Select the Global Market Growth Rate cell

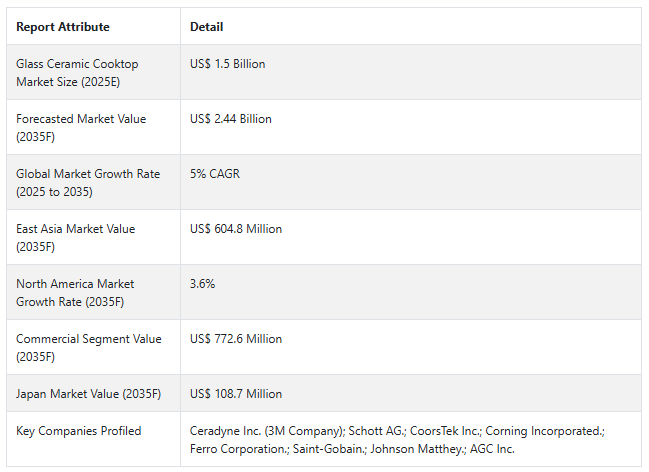click(x=88, y=182)
